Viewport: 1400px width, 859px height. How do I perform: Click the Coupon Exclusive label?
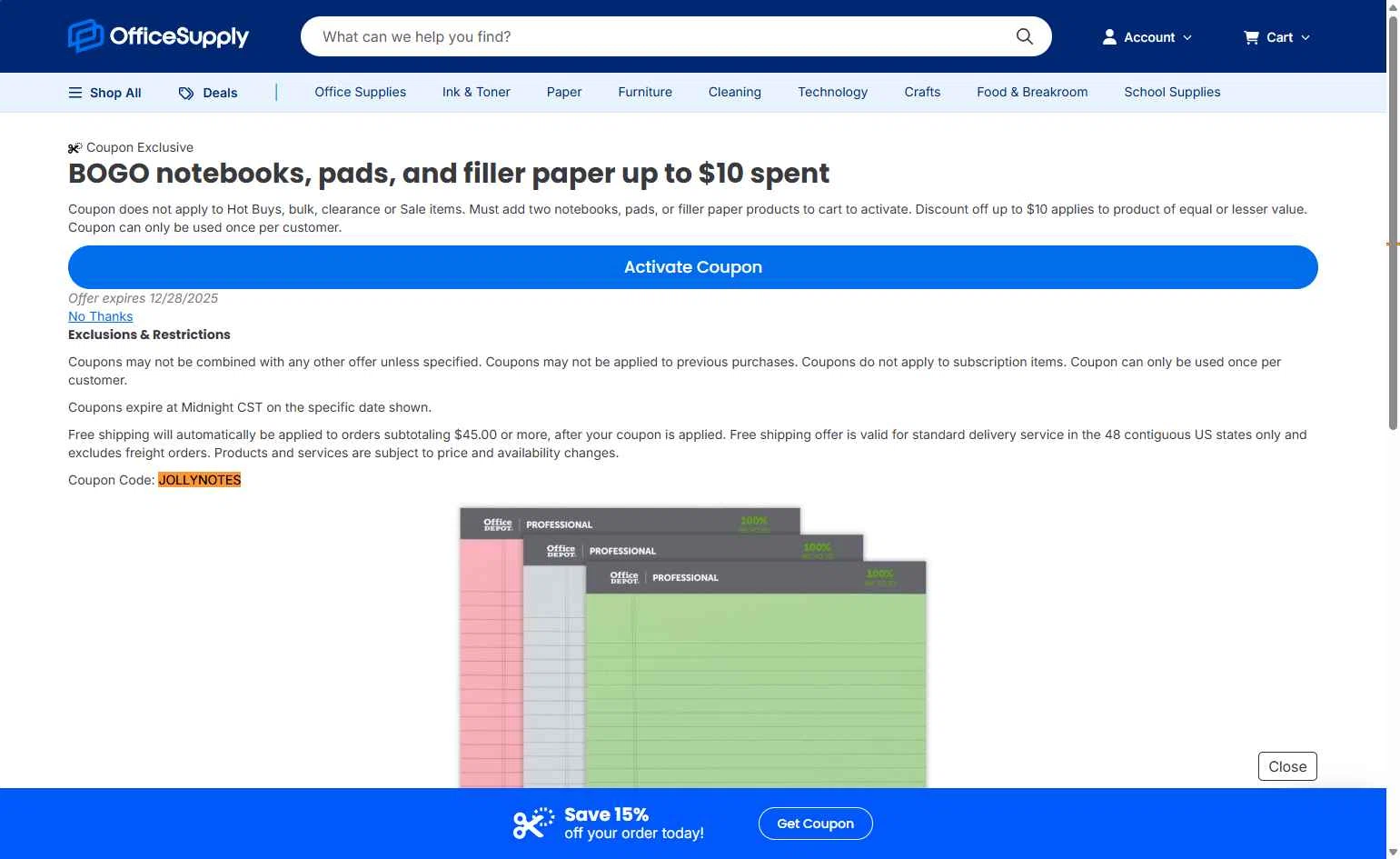(x=140, y=147)
